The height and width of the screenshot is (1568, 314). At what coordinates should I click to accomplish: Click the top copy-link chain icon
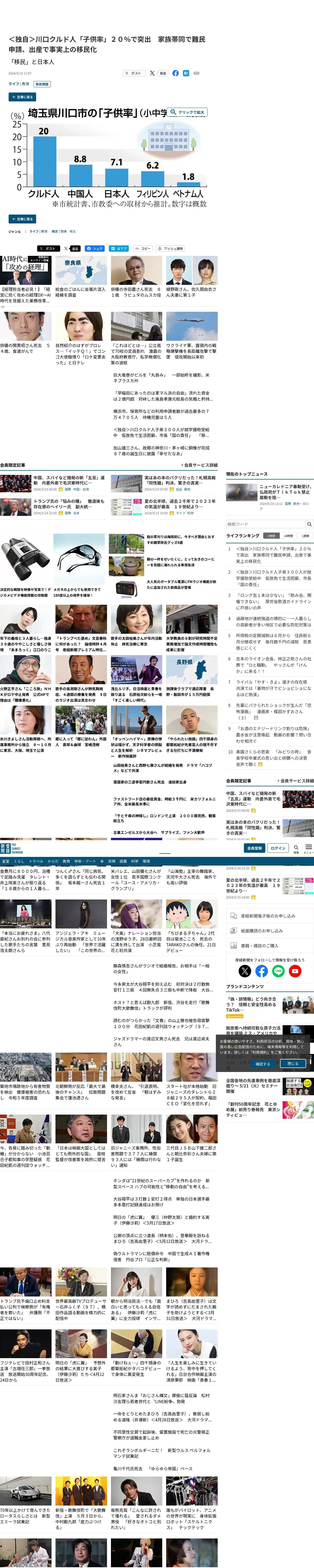coord(196,73)
